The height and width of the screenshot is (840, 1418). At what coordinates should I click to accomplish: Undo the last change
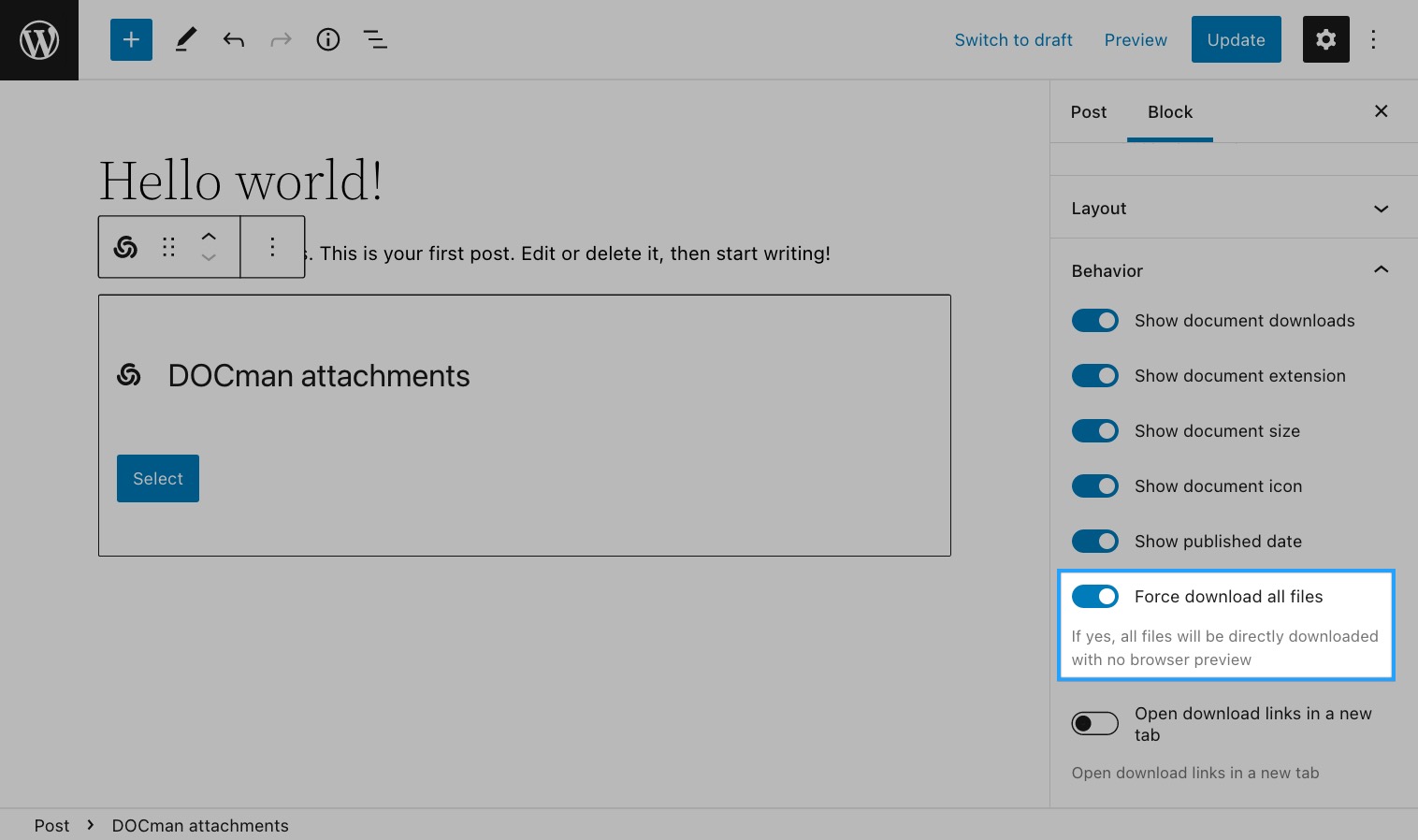(234, 39)
